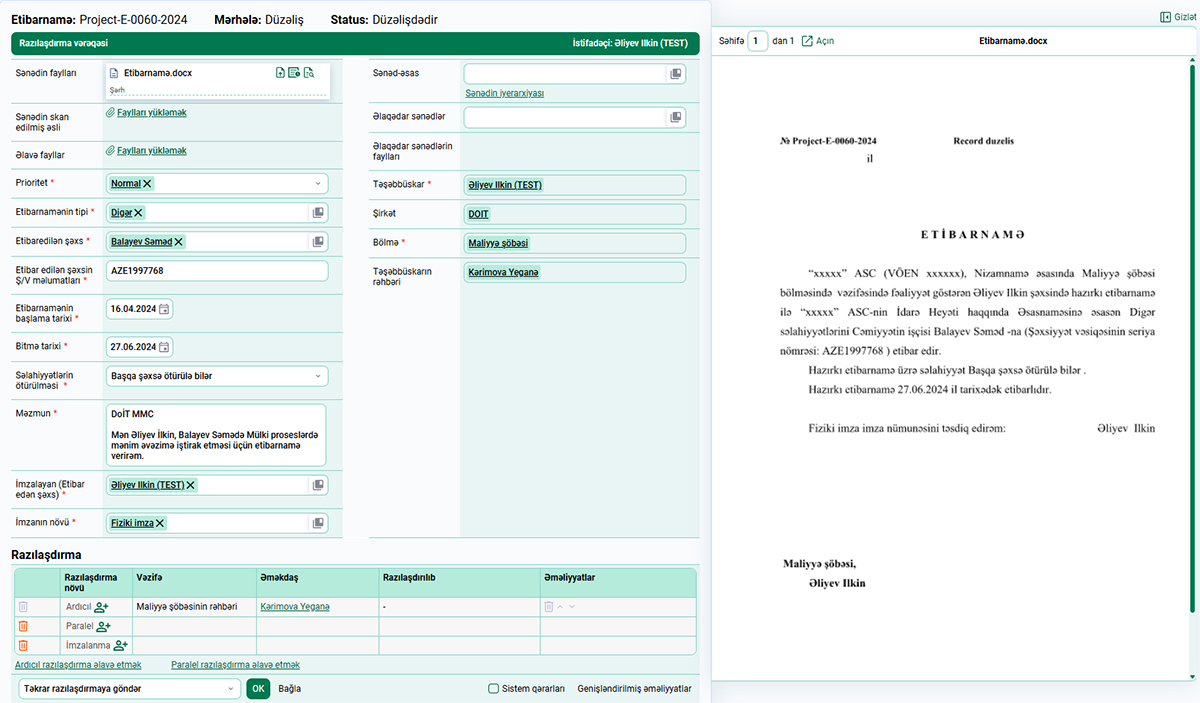Open the Etibarnamə.docx file
This screenshot has width=1200, height=703.
point(158,73)
